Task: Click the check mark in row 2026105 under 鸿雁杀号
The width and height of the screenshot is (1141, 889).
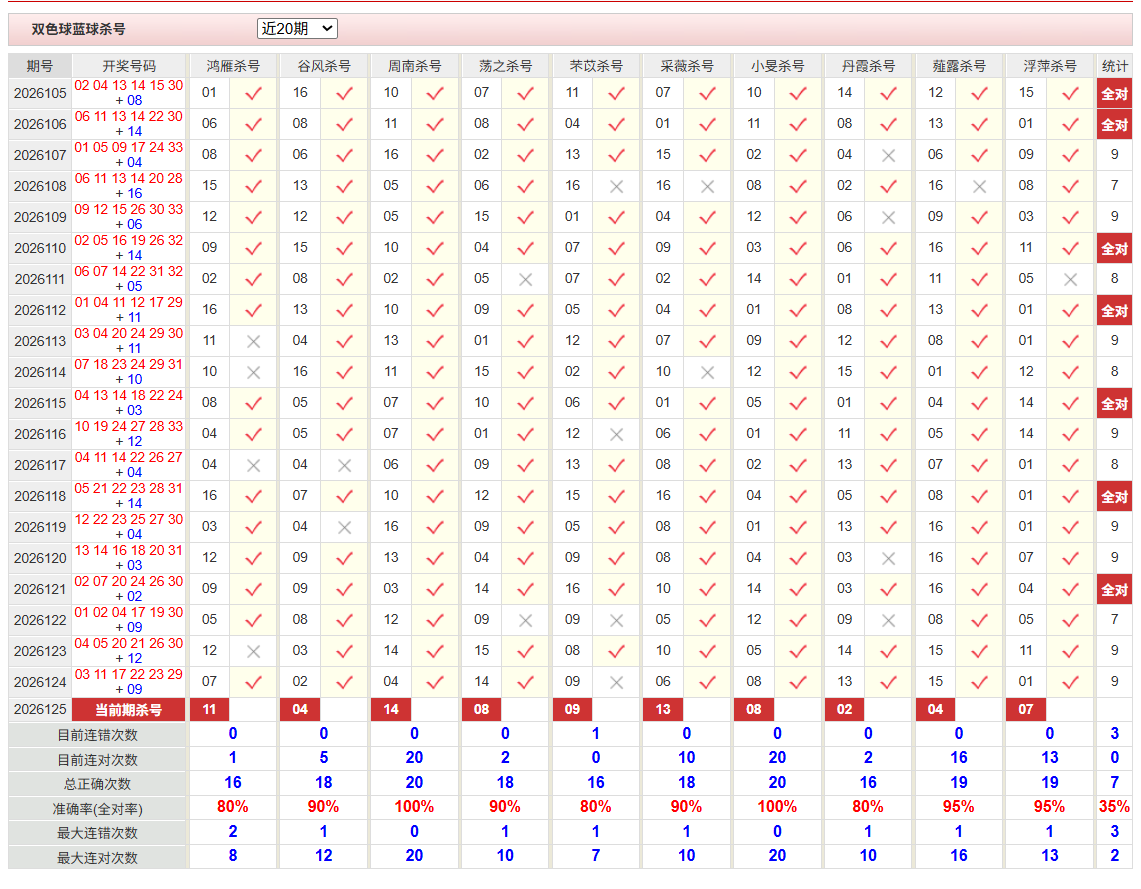Action: tap(253, 94)
